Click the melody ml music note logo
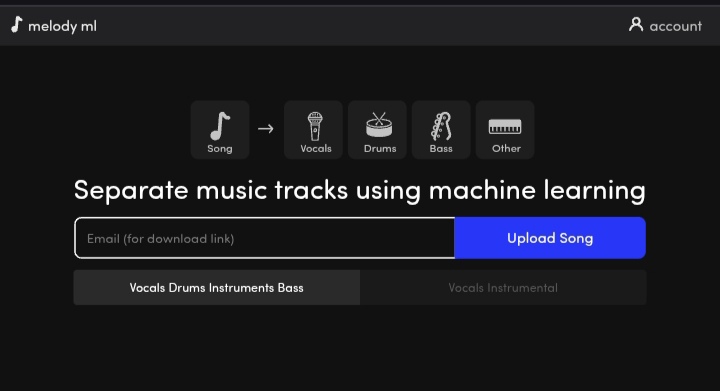Screen dimensions: 720x391 coord(17,25)
